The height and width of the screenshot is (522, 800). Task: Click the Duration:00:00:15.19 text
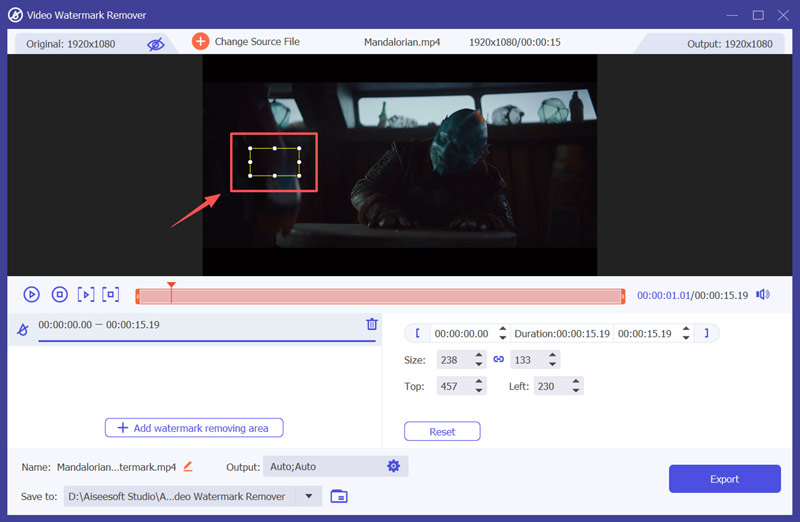562,334
